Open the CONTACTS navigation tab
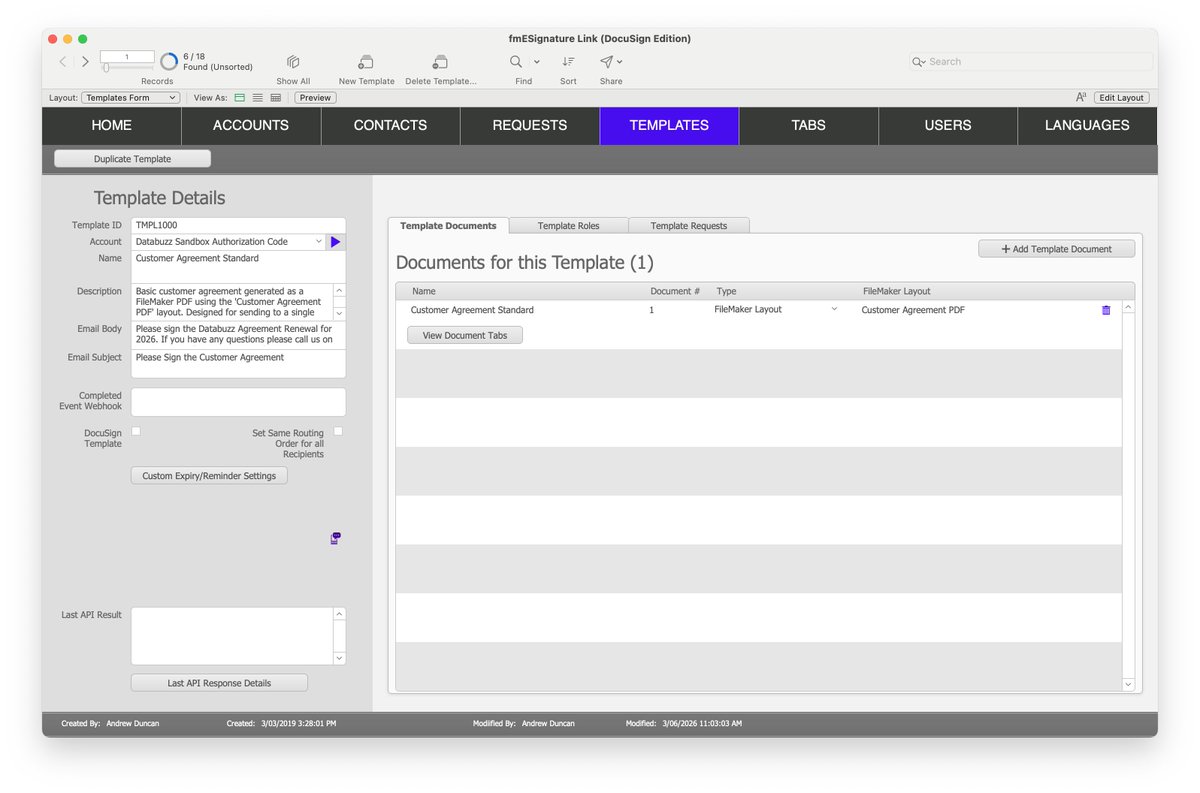The height and width of the screenshot is (793, 1200). pyautogui.click(x=390, y=125)
